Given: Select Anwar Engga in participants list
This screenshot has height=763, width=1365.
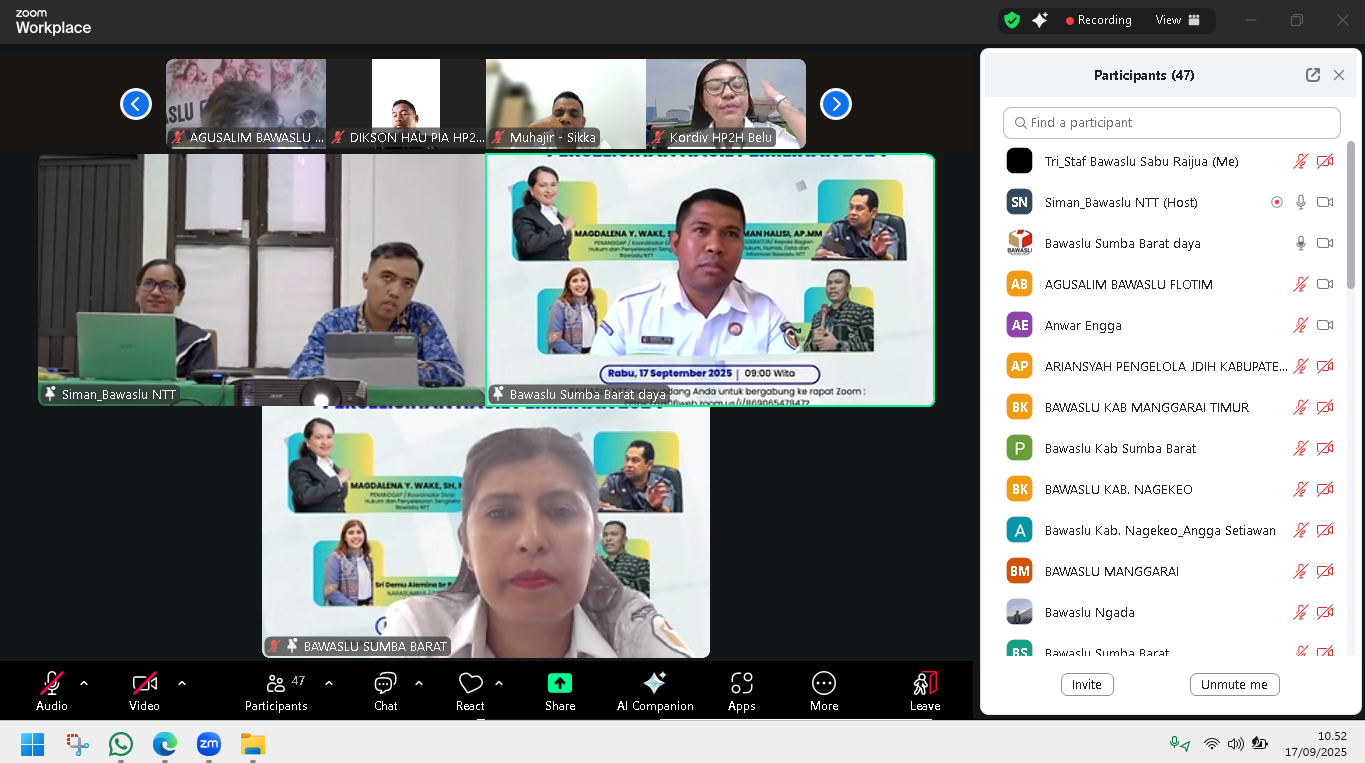Looking at the screenshot, I should (x=1083, y=325).
